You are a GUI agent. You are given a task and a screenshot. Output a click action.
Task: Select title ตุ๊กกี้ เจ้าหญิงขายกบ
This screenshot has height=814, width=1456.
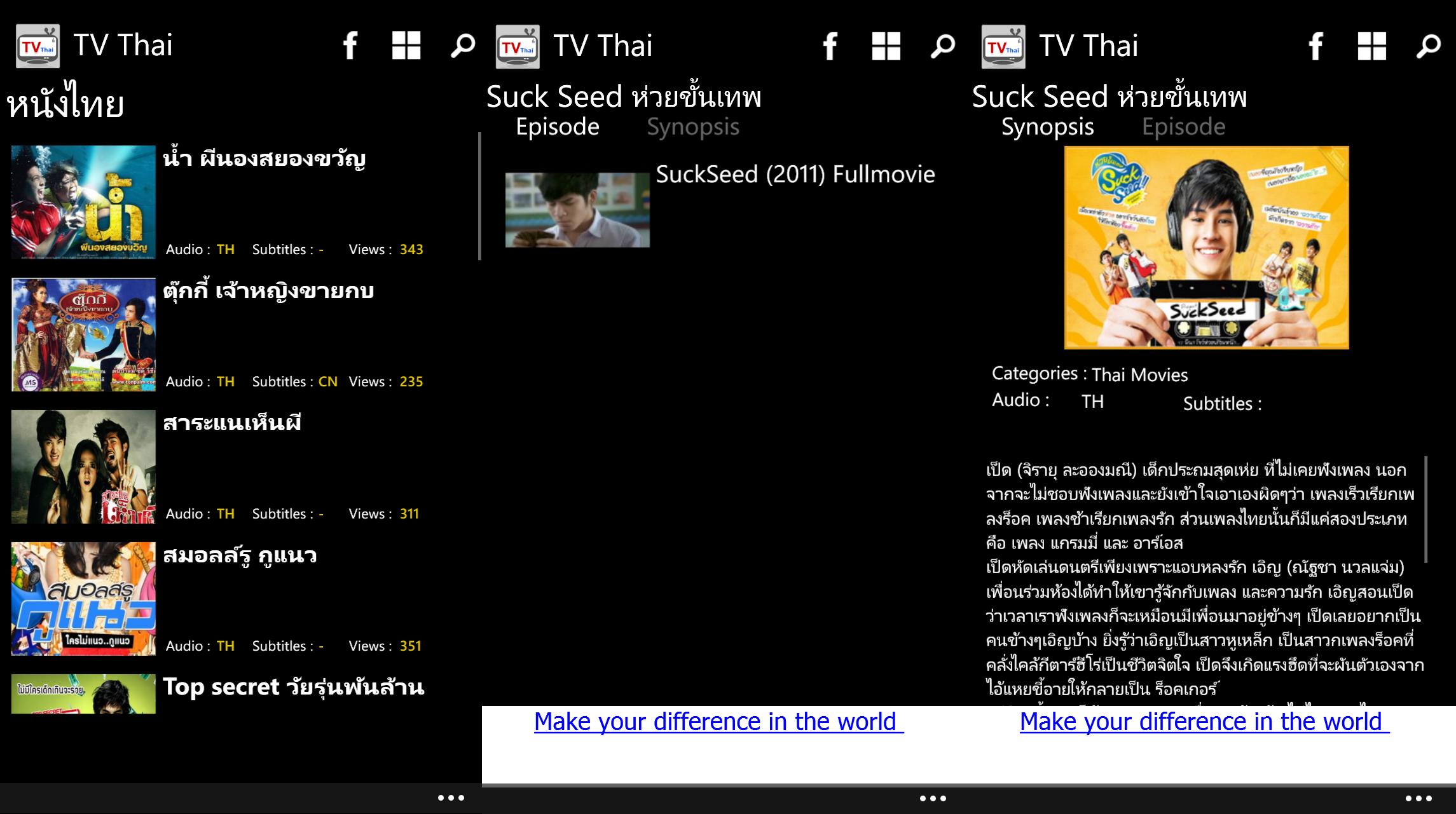pyautogui.click(x=268, y=290)
